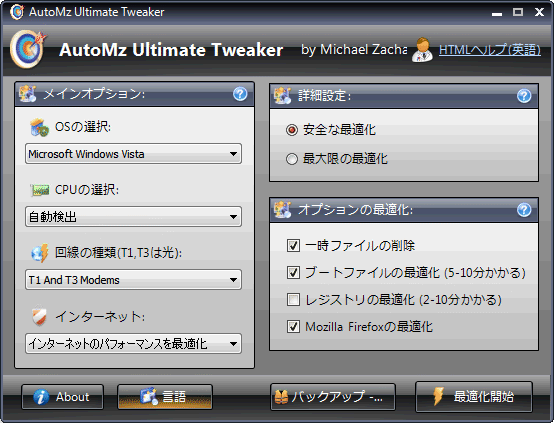
Task: Enable レジストリの最適化 checkbox
Action: tap(294, 300)
